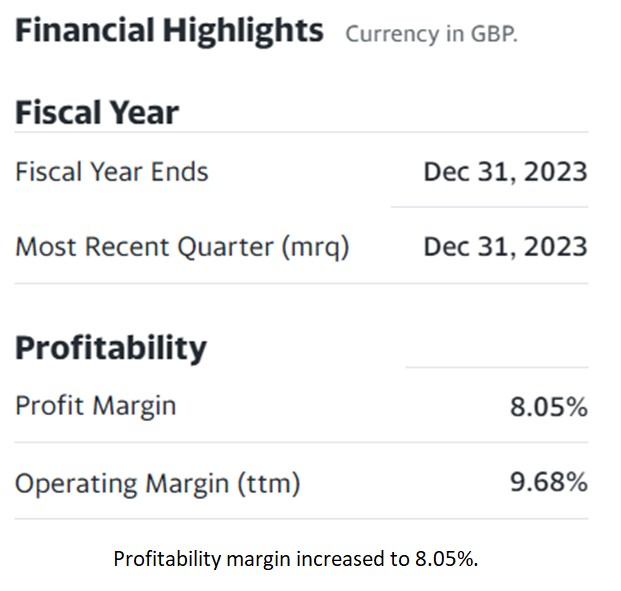Viewport: 621px width, 591px height.
Task: Click the Operating Margin row label
Action: (x=157, y=483)
